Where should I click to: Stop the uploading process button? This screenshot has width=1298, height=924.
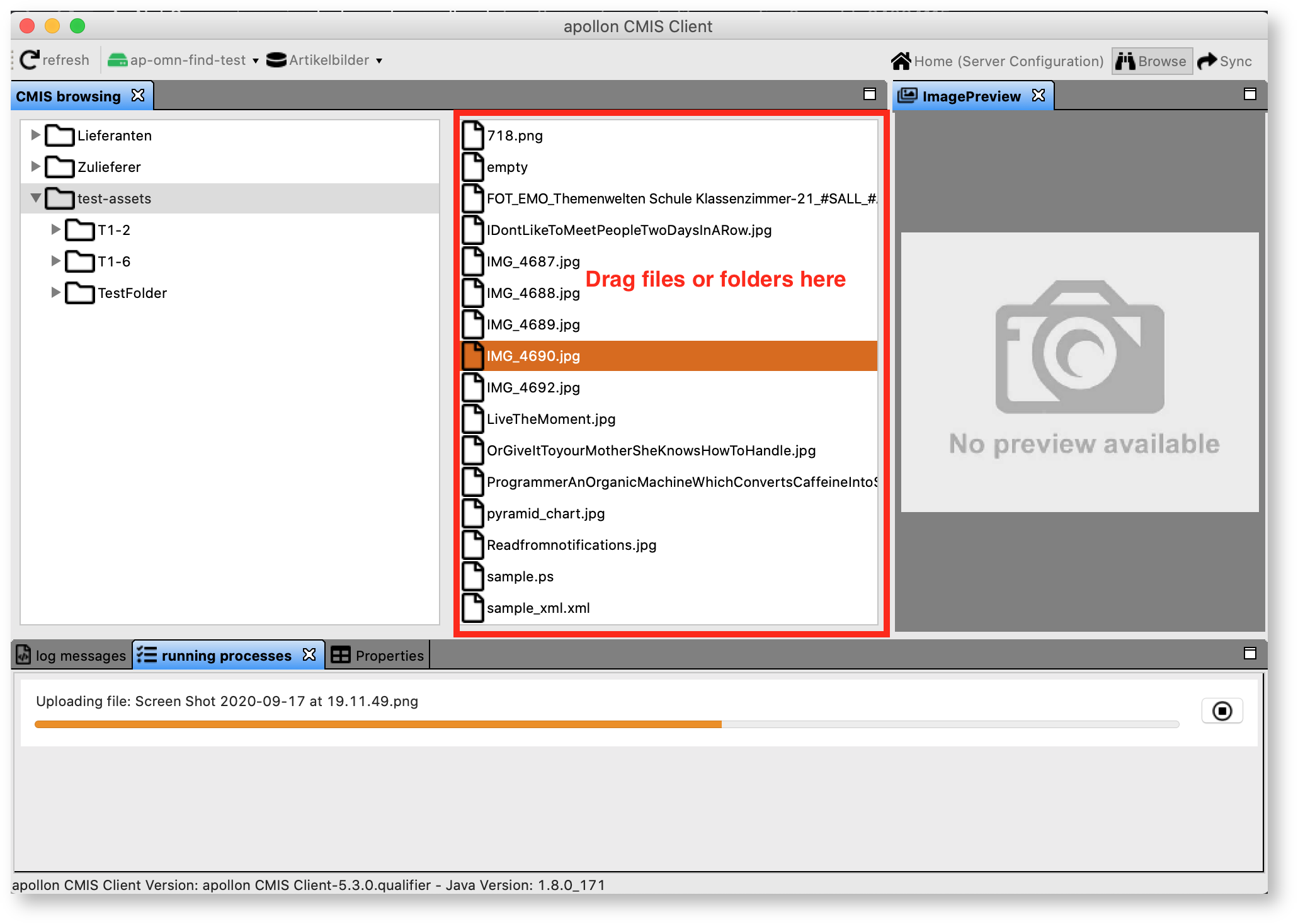1221,711
